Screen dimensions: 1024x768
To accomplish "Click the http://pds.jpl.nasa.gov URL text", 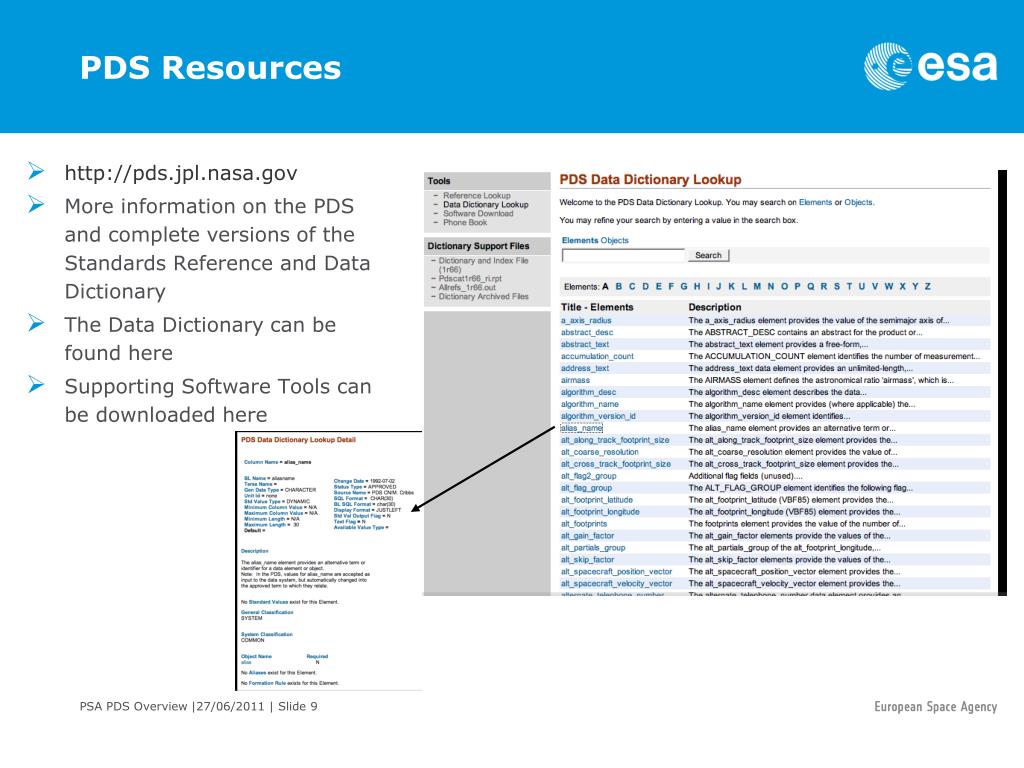I will tap(181, 173).
